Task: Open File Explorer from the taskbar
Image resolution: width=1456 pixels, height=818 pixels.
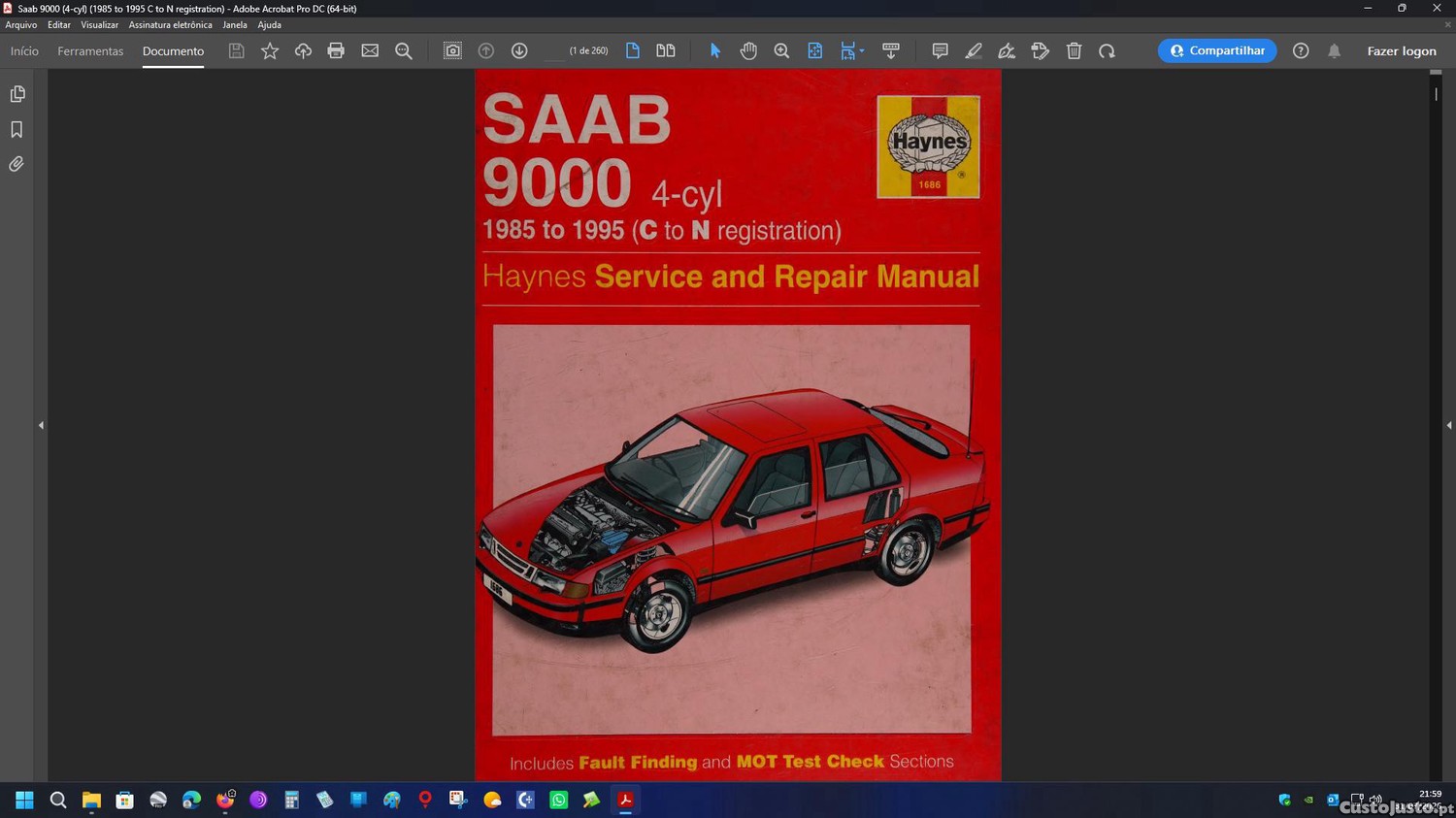Action: pyautogui.click(x=91, y=800)
